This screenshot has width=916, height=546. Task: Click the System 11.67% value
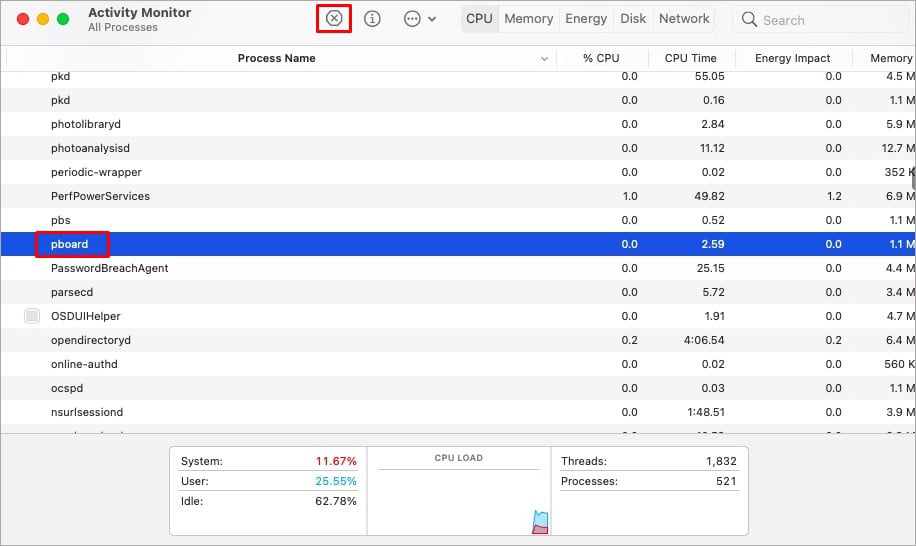click(x=336, y=461)
